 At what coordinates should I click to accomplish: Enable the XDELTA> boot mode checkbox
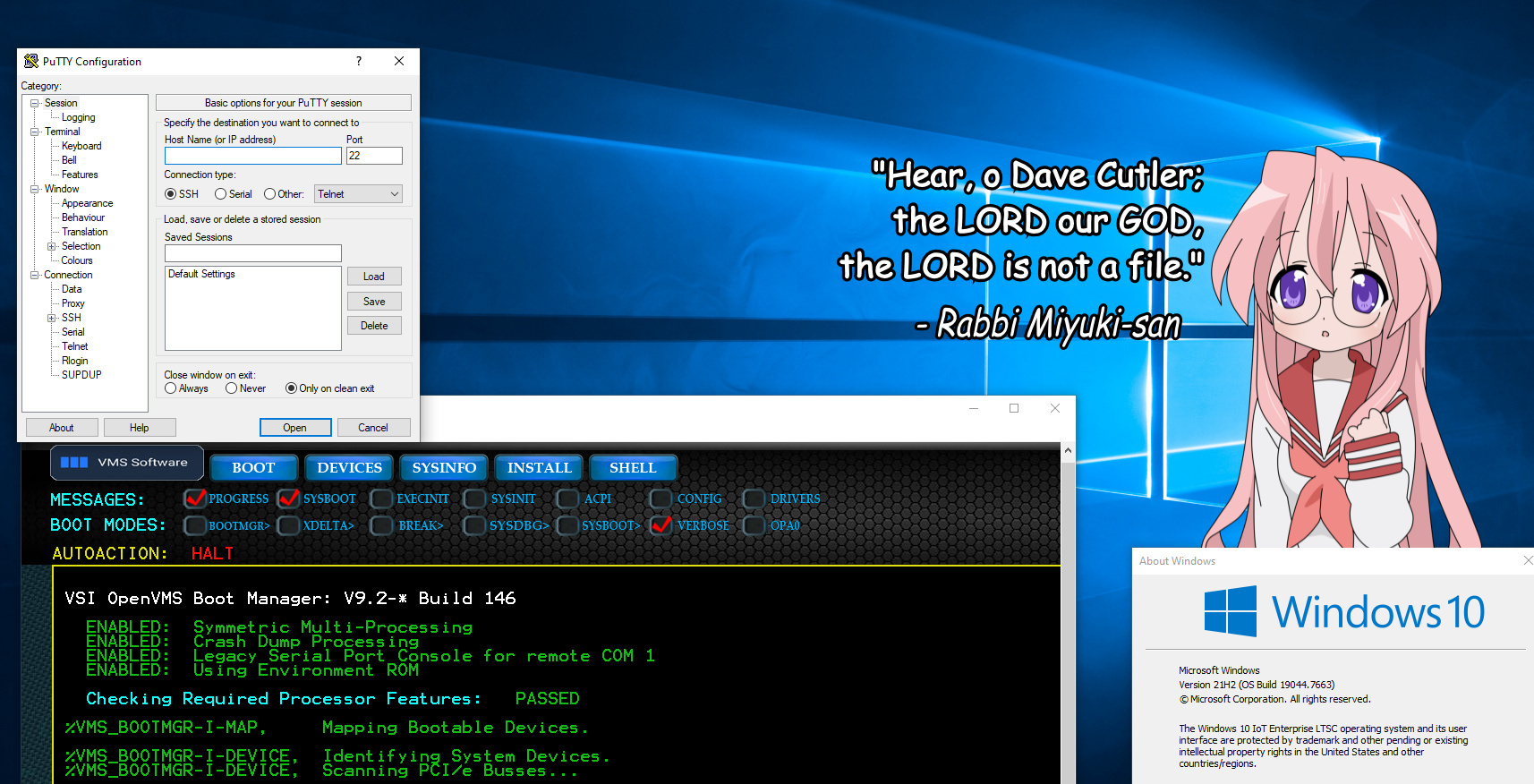pos(288,525)
